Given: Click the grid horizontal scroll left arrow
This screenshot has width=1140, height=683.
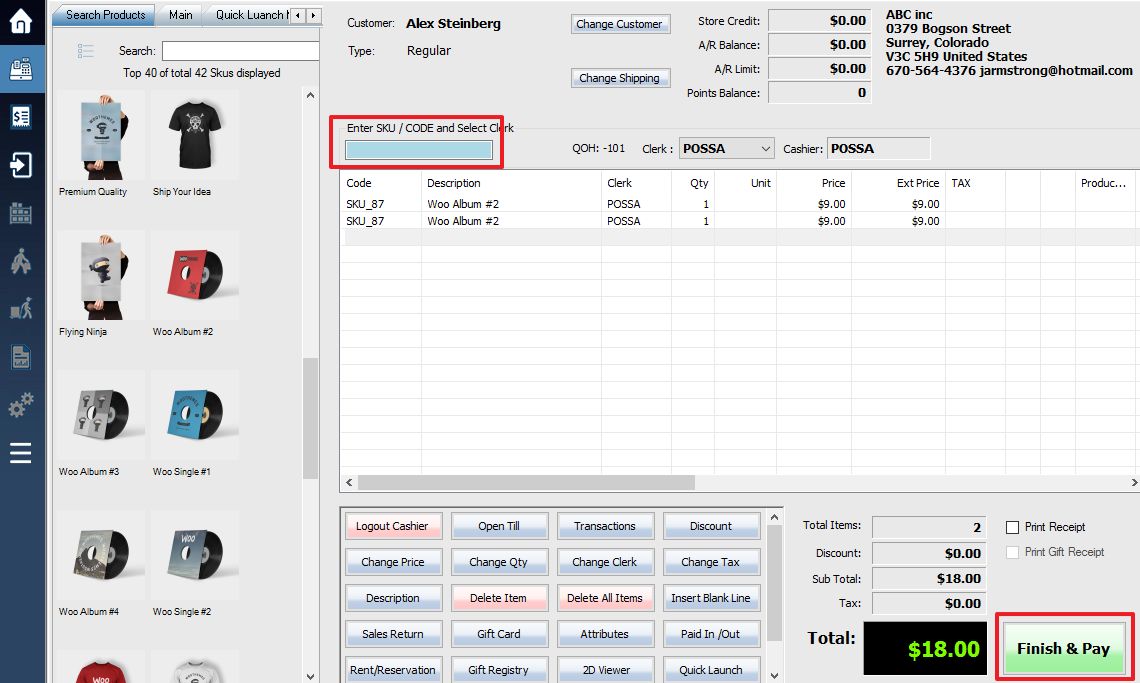Looking at the screenshot, I should click(349, 482).
